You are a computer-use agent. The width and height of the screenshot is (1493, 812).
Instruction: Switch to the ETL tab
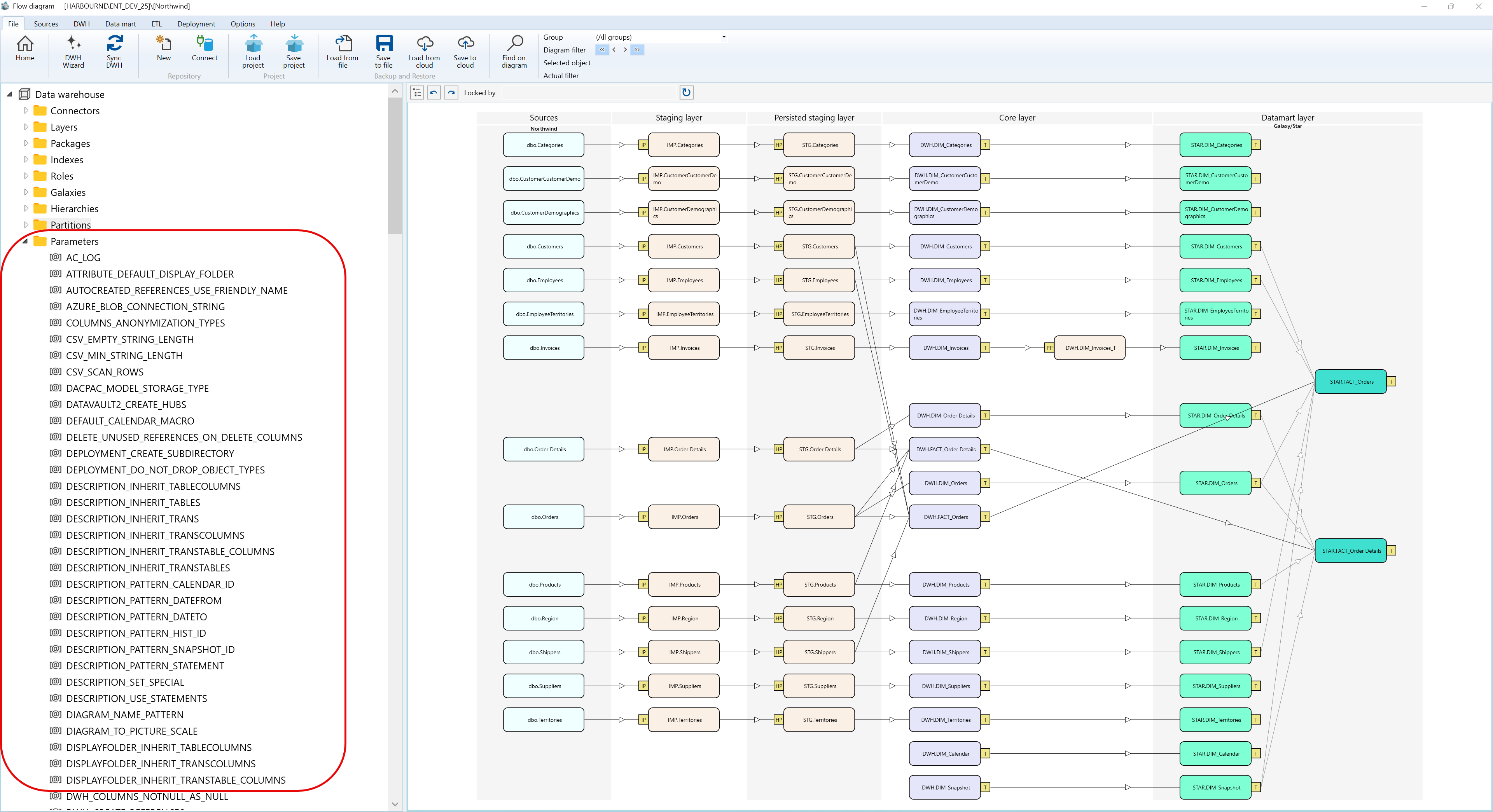coord(156,24)
